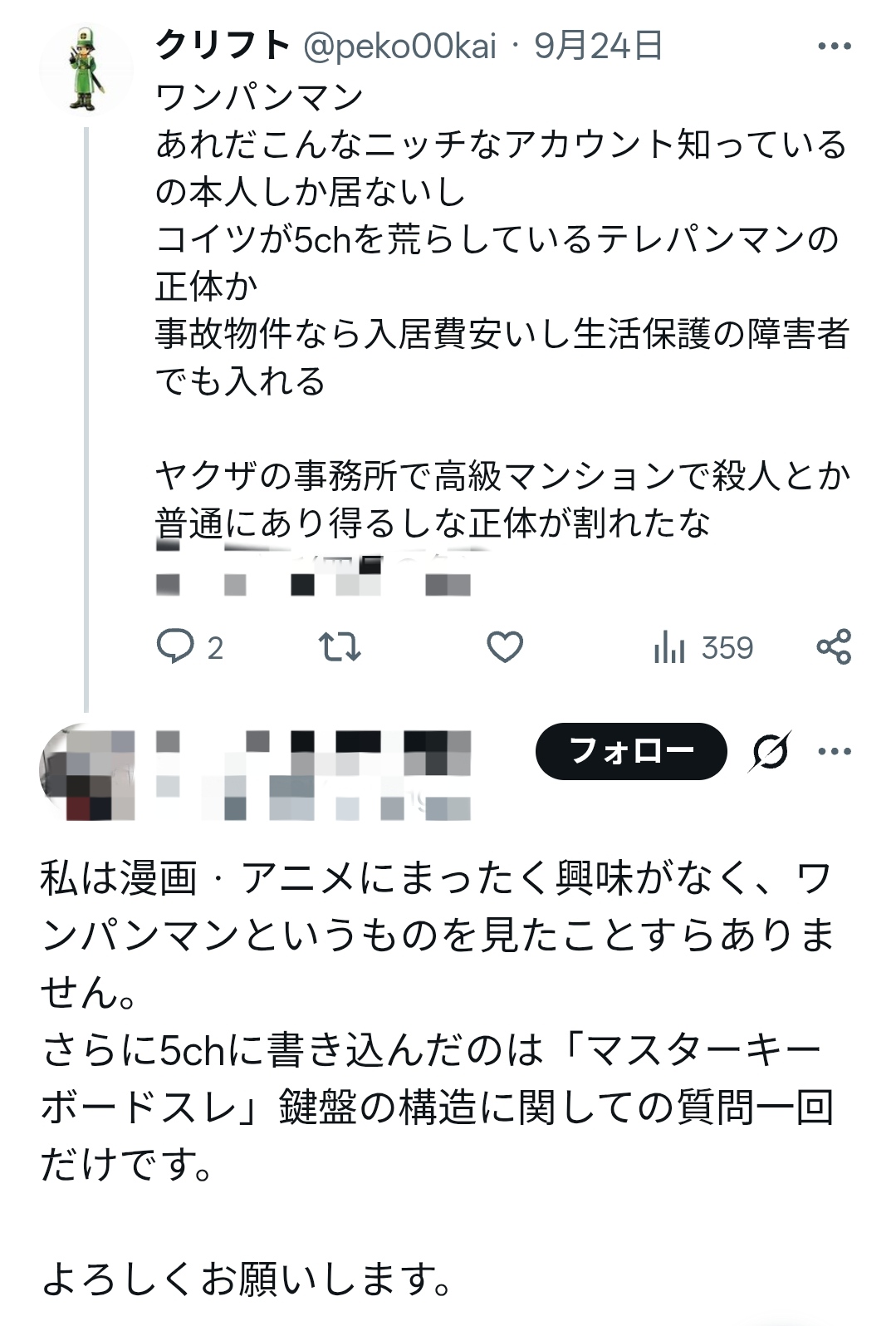View analytics showing 359 views

pos(703,647)
